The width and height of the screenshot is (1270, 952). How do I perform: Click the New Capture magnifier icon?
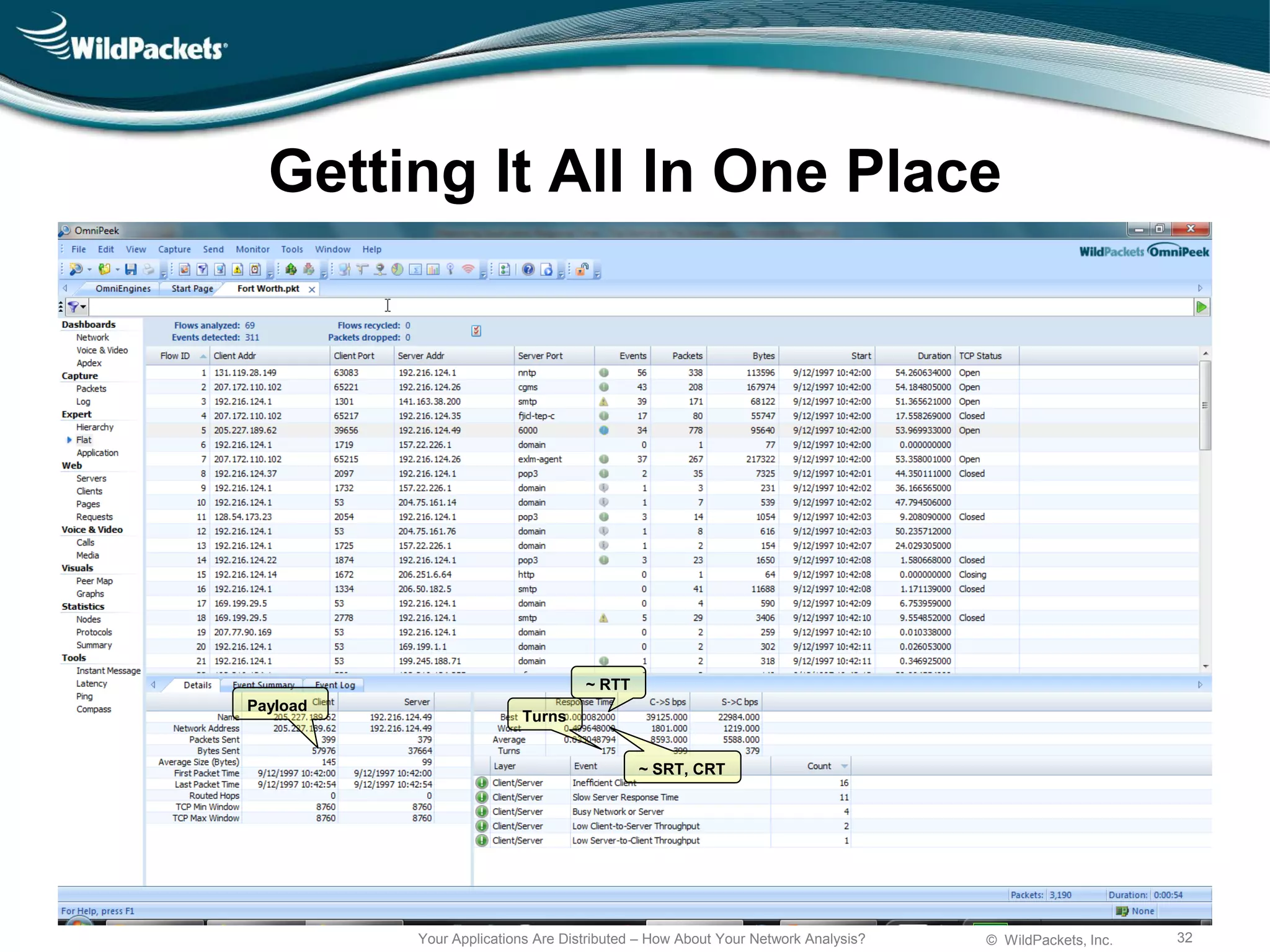coord(76,269)
